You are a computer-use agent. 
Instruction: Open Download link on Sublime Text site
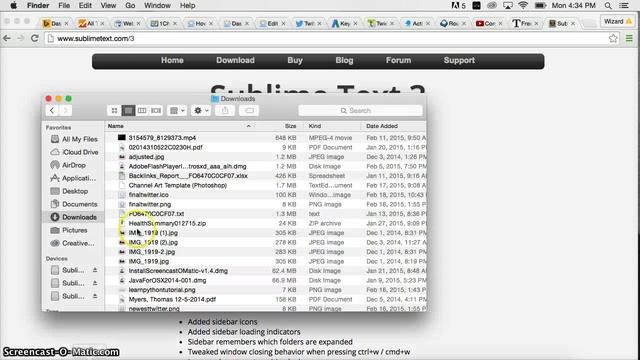(236, 60)
